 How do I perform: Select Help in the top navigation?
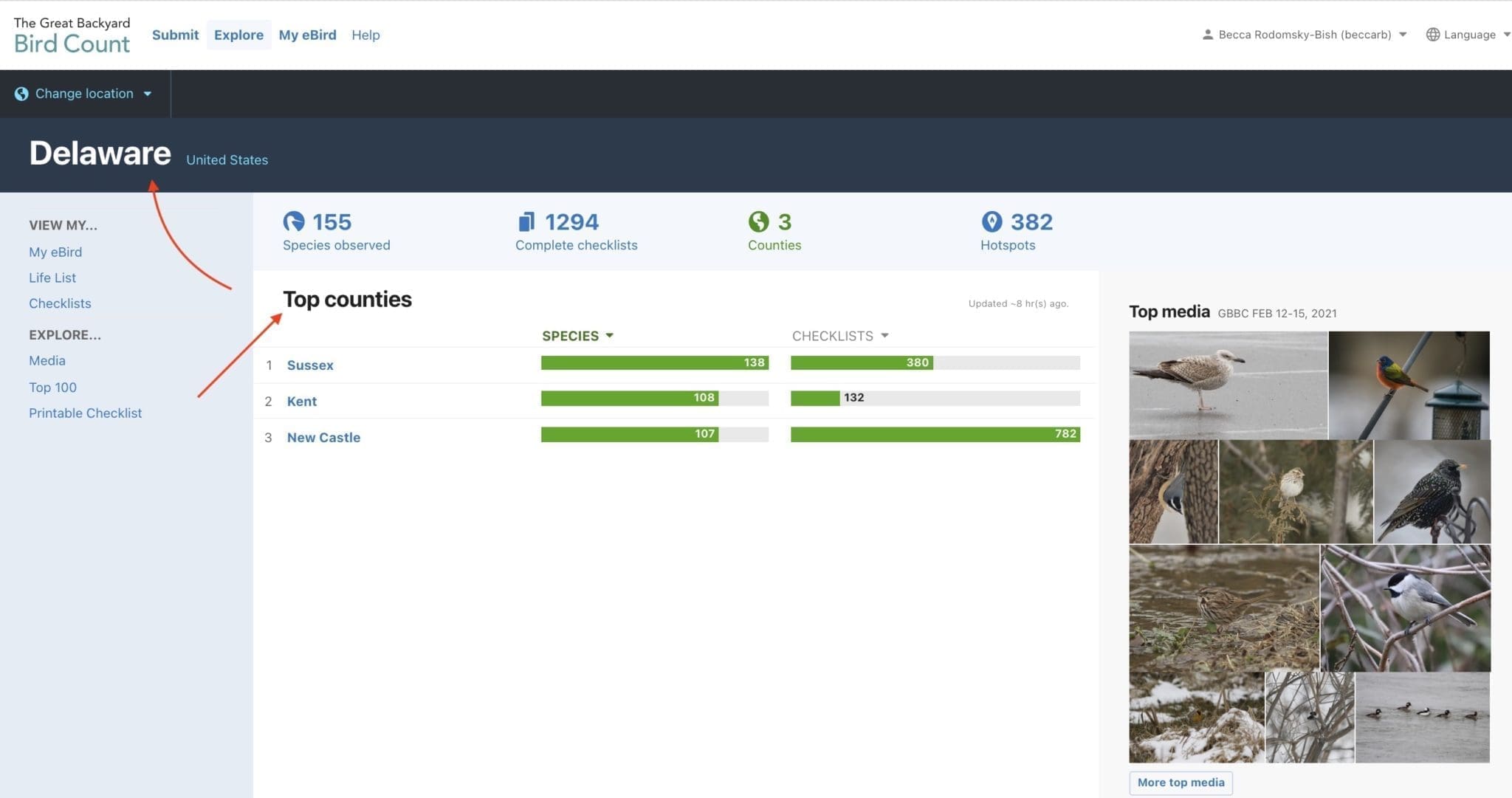(x=365, y=35)
